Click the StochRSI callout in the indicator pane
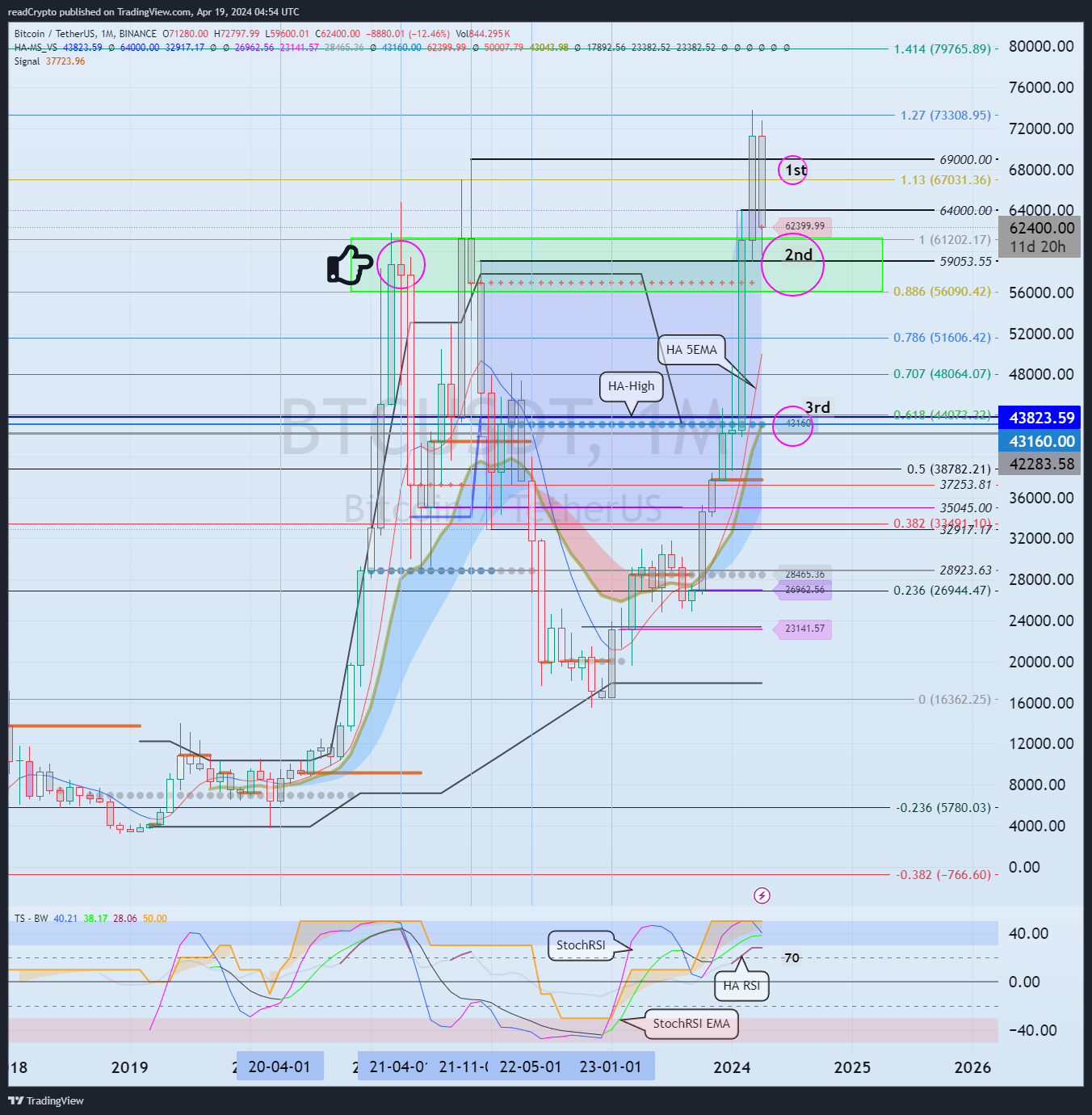Screen dimensions: 1092x1115 pos(581,945)
